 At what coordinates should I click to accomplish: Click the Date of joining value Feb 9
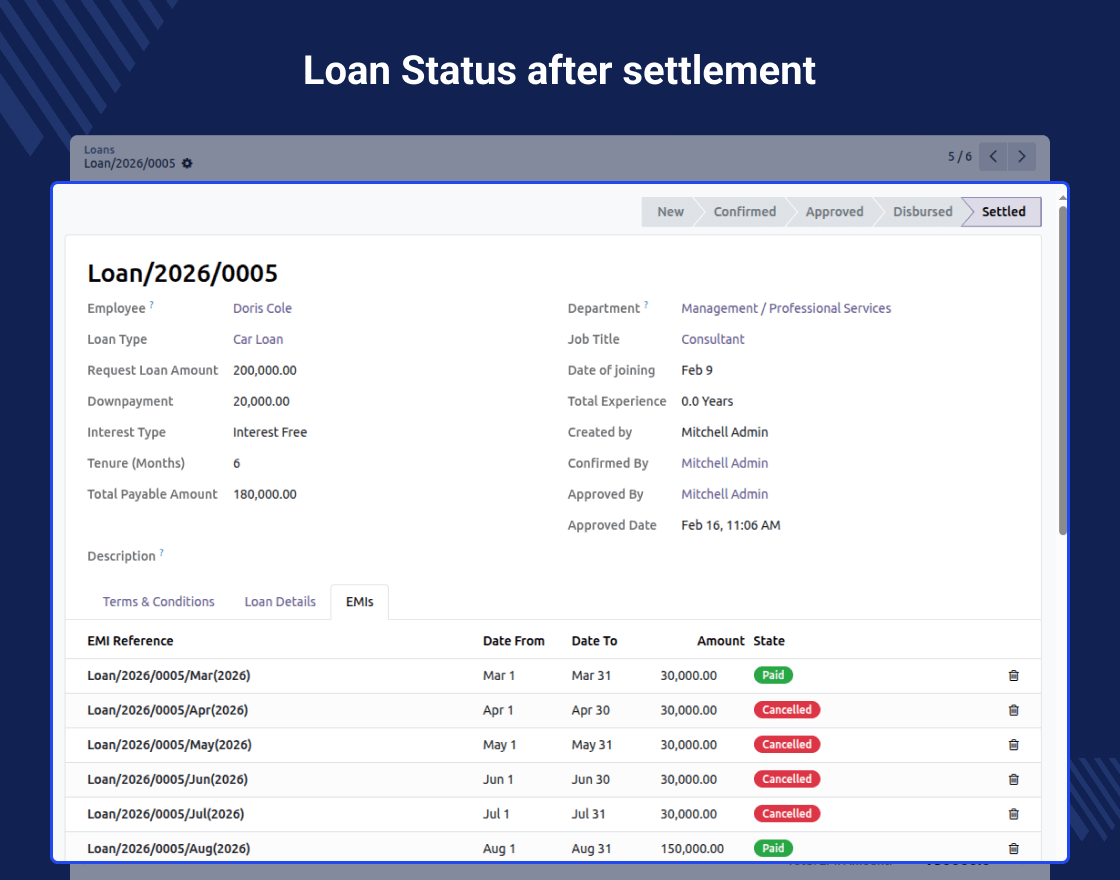696,371
